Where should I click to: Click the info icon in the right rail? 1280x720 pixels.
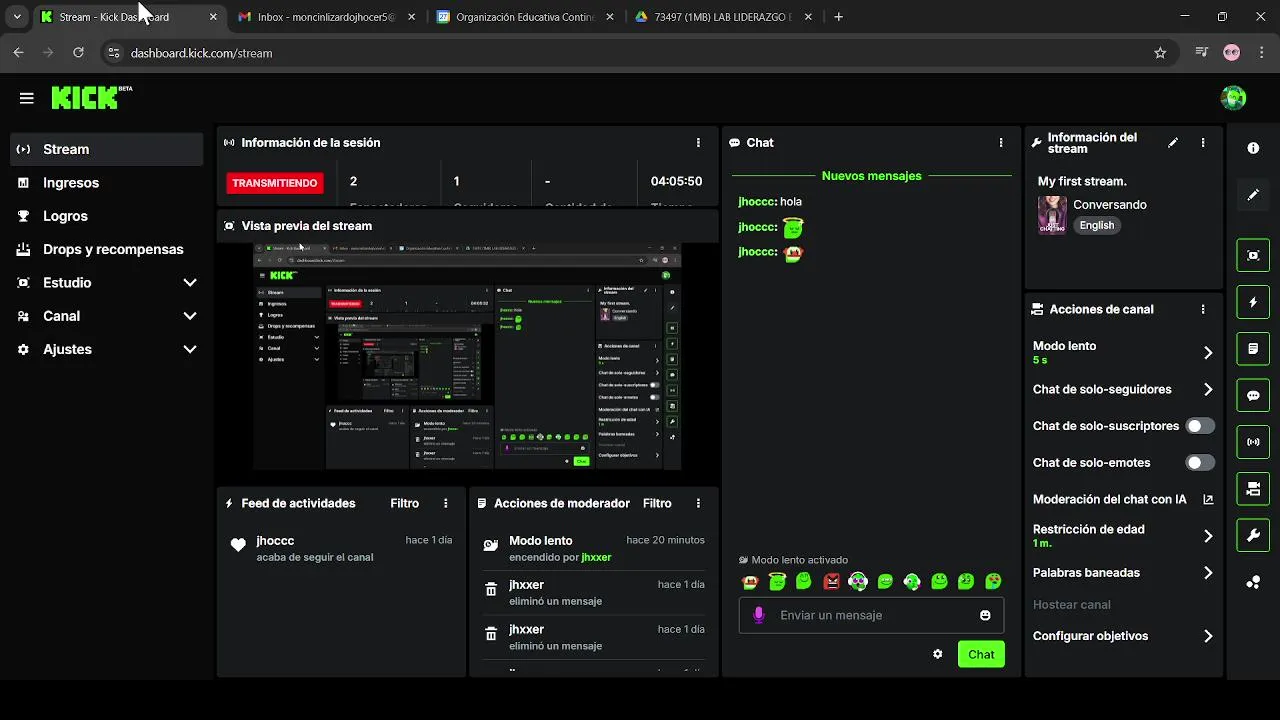[x=1253, y=148]
